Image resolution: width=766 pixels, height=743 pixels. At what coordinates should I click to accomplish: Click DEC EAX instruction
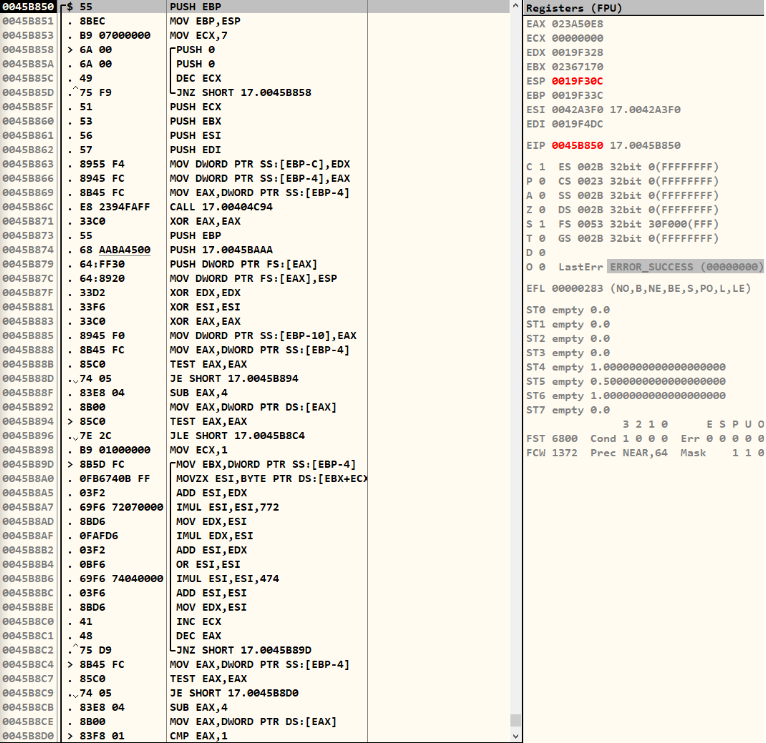point(199,636)
